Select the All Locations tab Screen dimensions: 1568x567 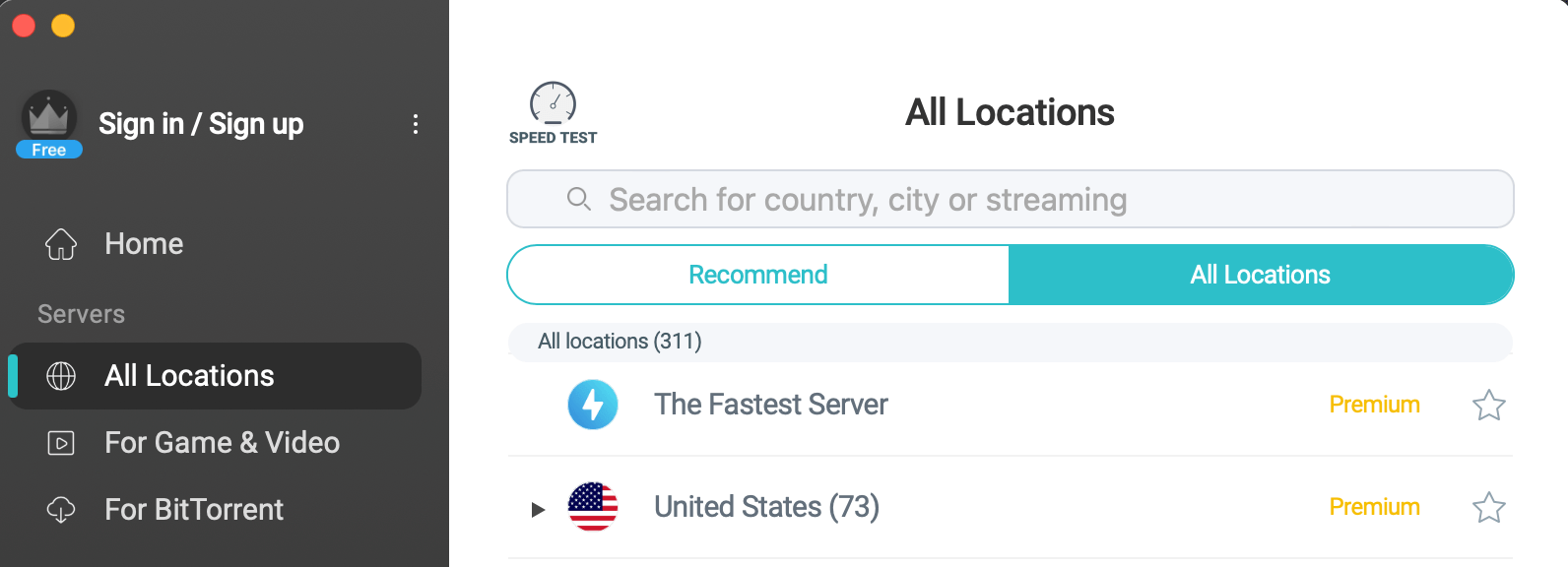[1261, 275]
